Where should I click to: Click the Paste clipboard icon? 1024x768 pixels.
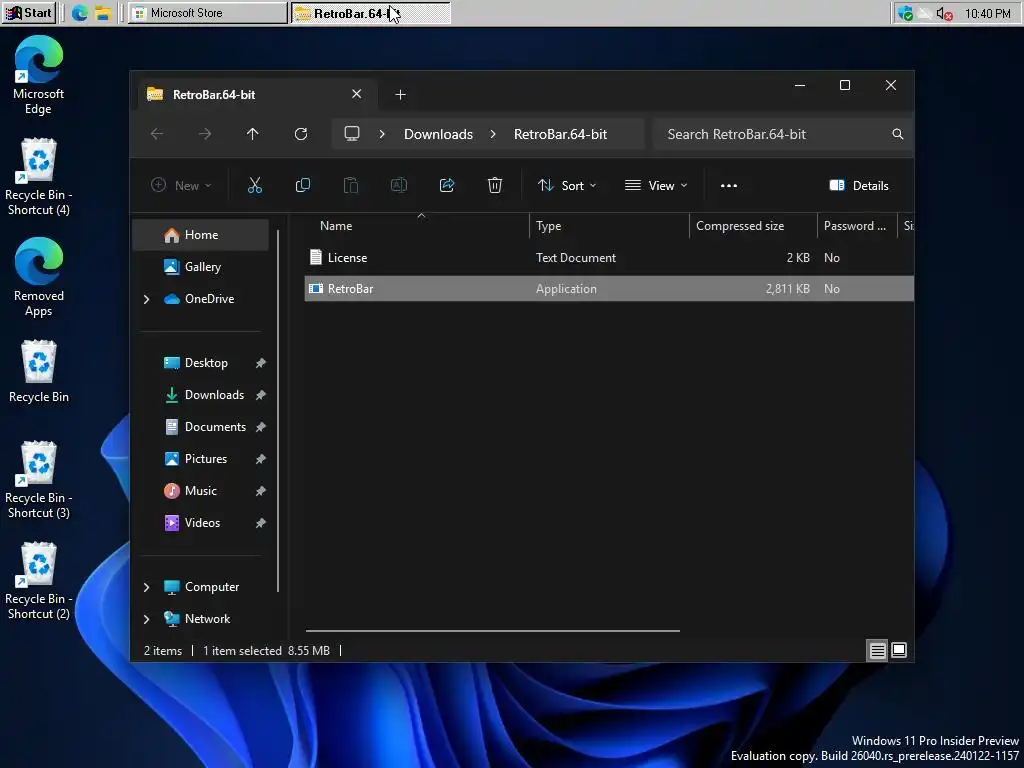(x=351, y=185)
